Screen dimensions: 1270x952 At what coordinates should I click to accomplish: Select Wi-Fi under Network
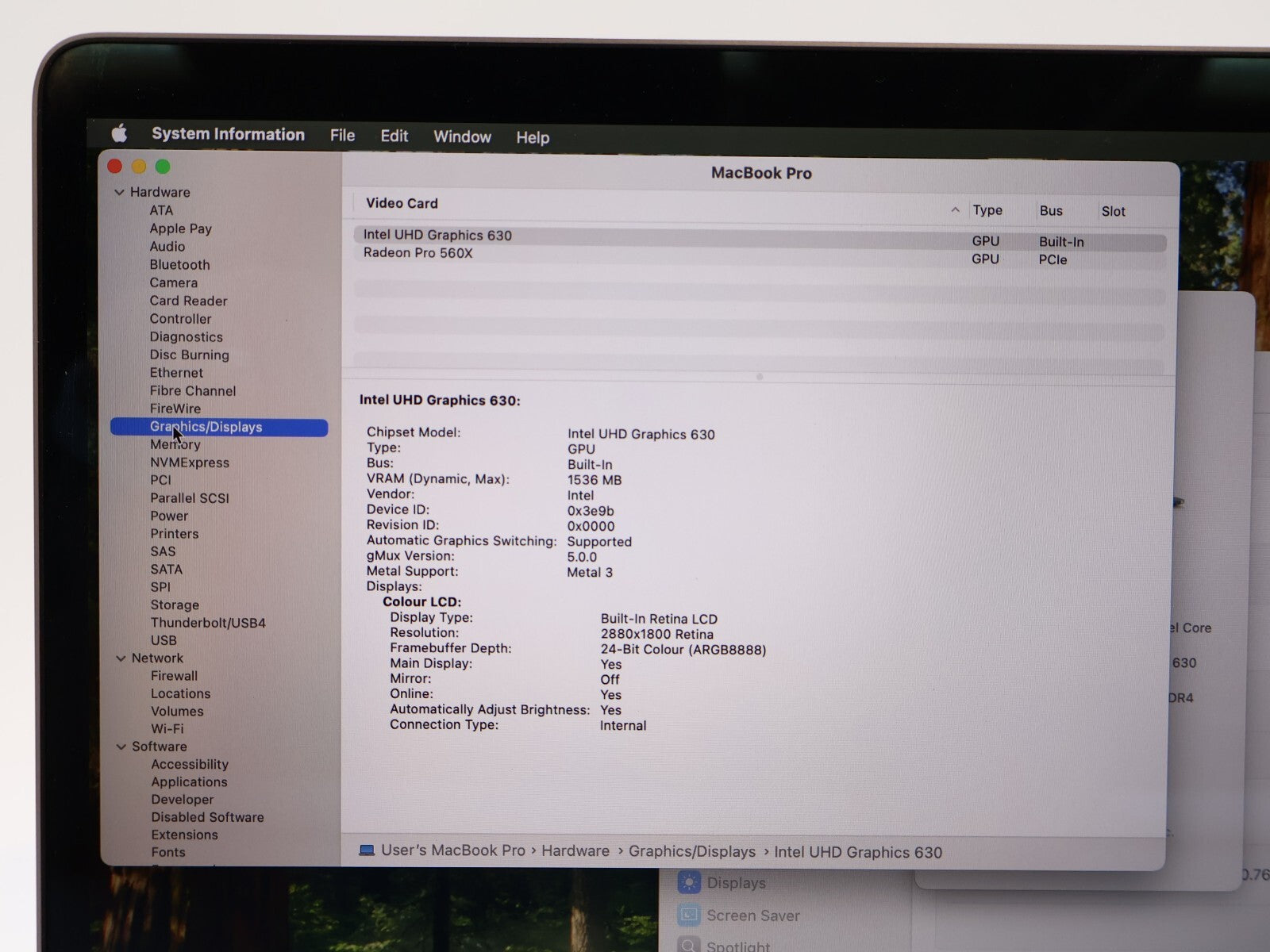(167, 729)
